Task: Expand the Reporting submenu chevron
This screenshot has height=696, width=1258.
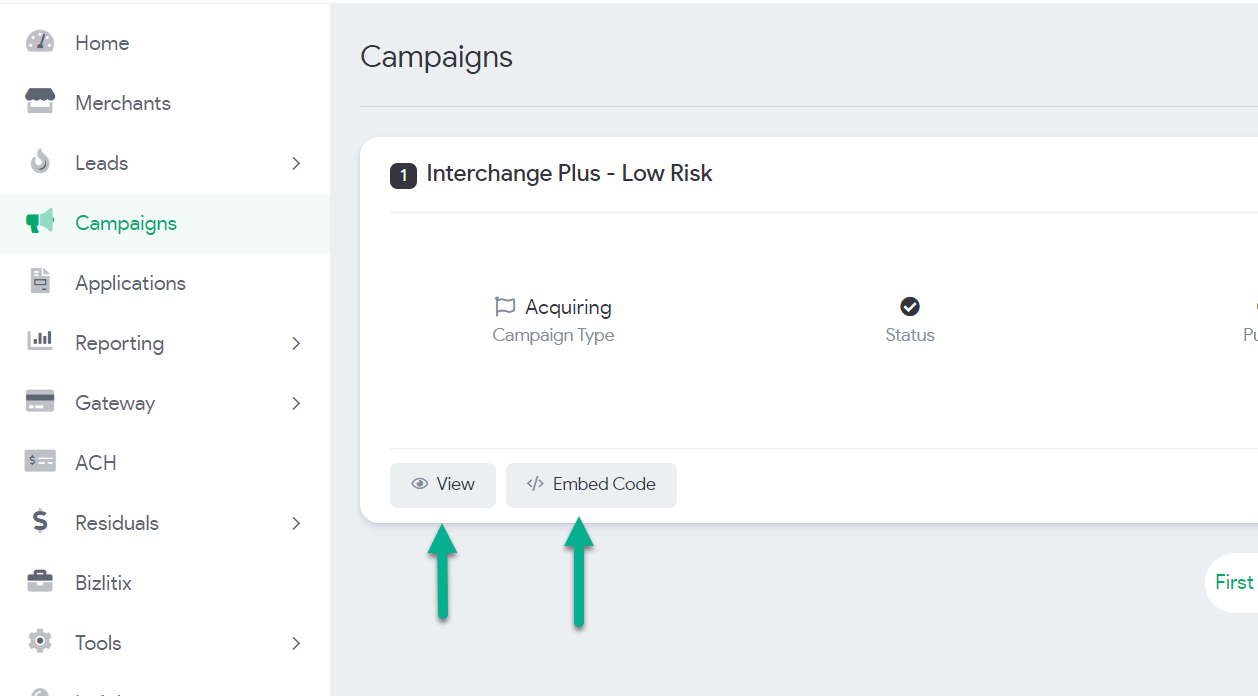Action: (296, 343)
